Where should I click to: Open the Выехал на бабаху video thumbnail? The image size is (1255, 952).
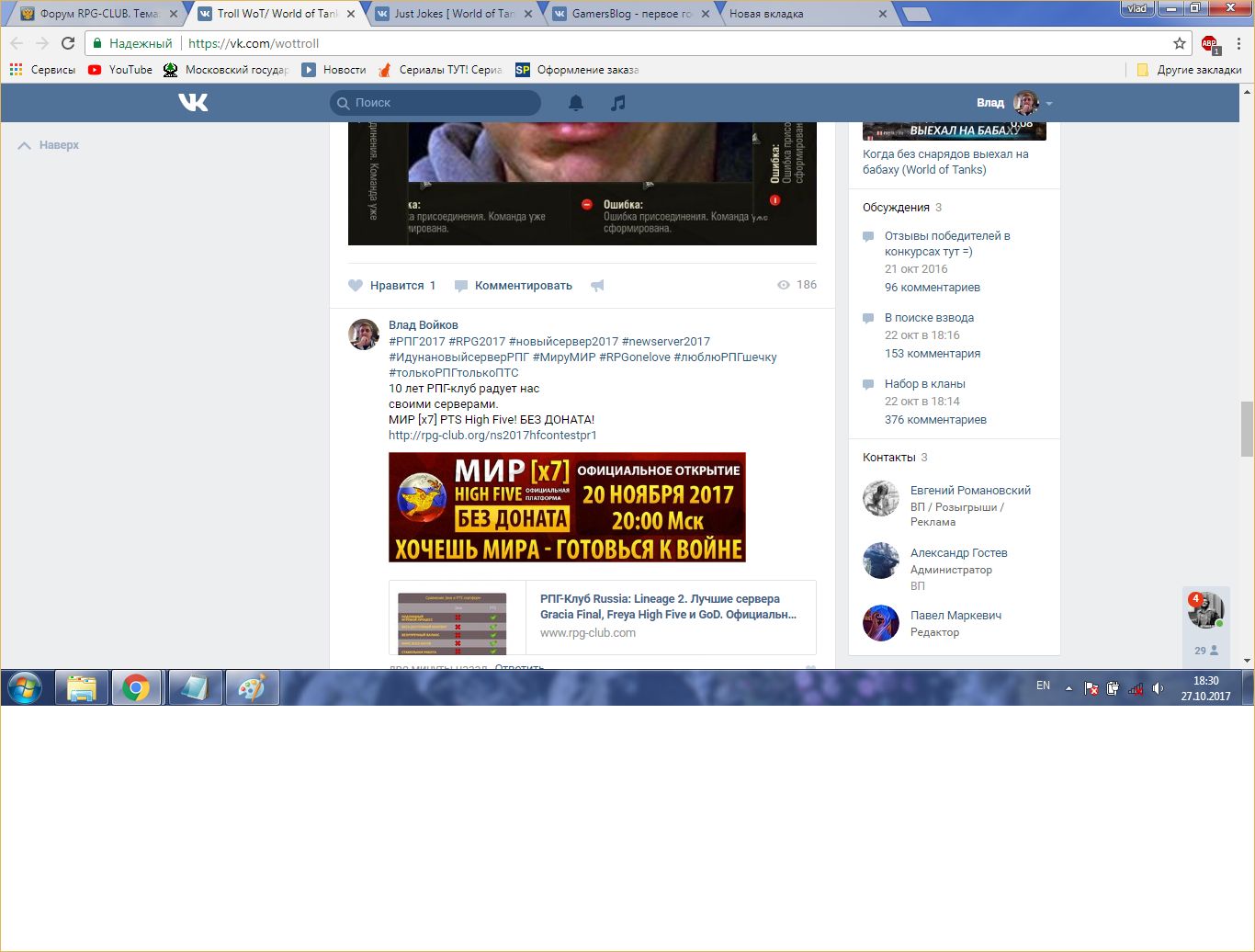955,131
